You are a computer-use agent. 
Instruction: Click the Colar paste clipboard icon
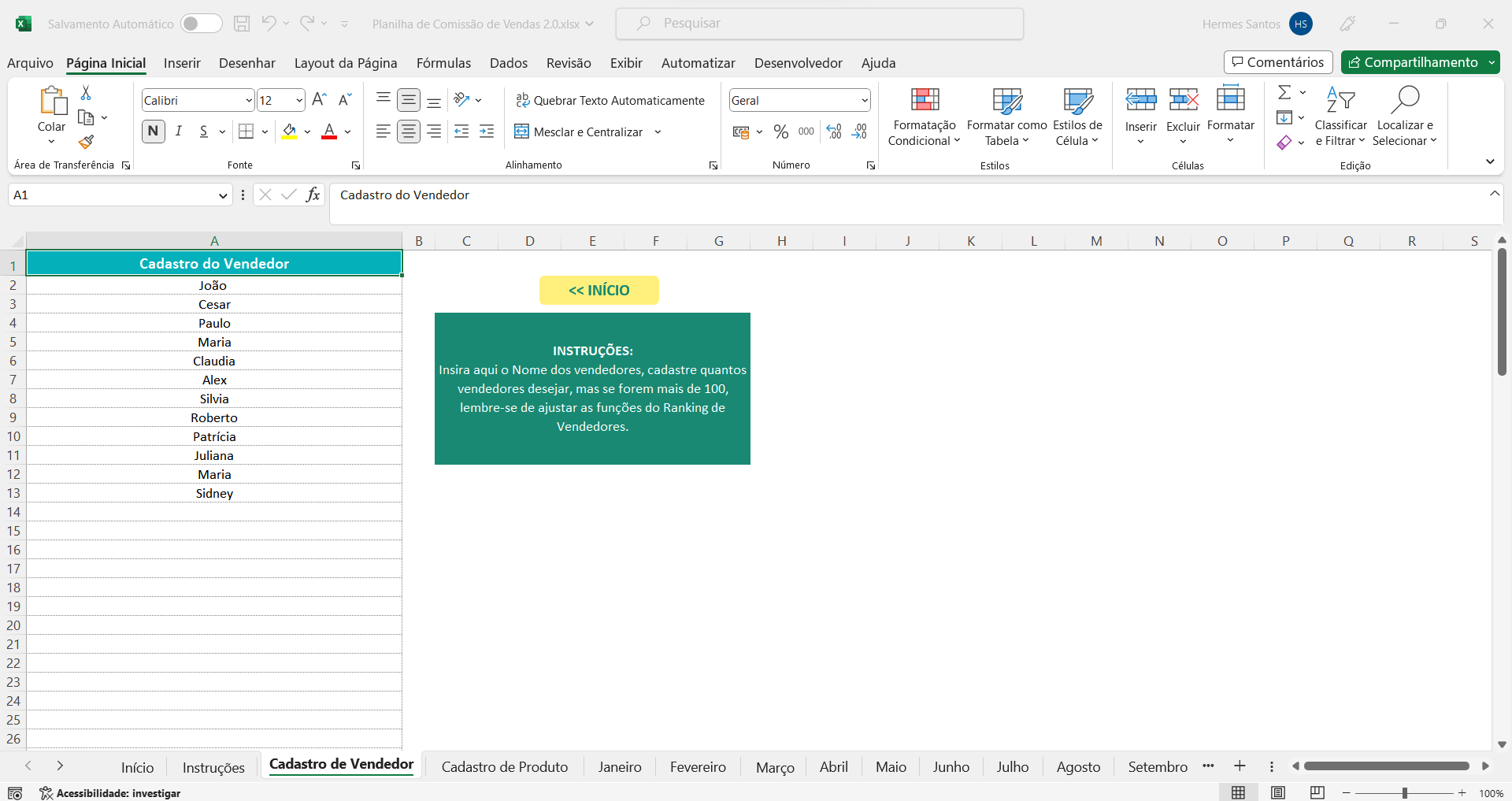tap(52, 101)
